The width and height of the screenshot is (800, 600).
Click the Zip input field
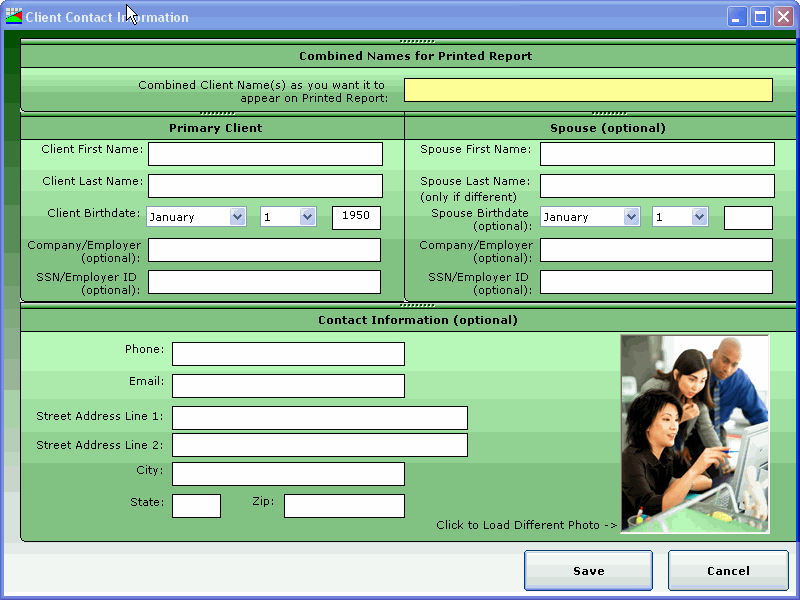click(x=344, y=506)
